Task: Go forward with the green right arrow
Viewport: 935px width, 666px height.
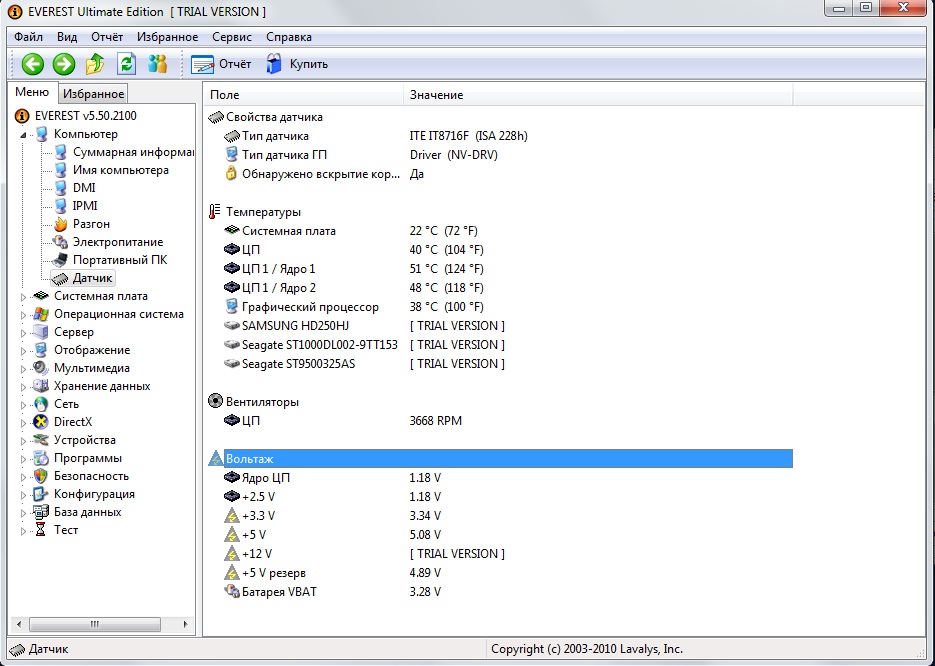Action: coord(64,64)
